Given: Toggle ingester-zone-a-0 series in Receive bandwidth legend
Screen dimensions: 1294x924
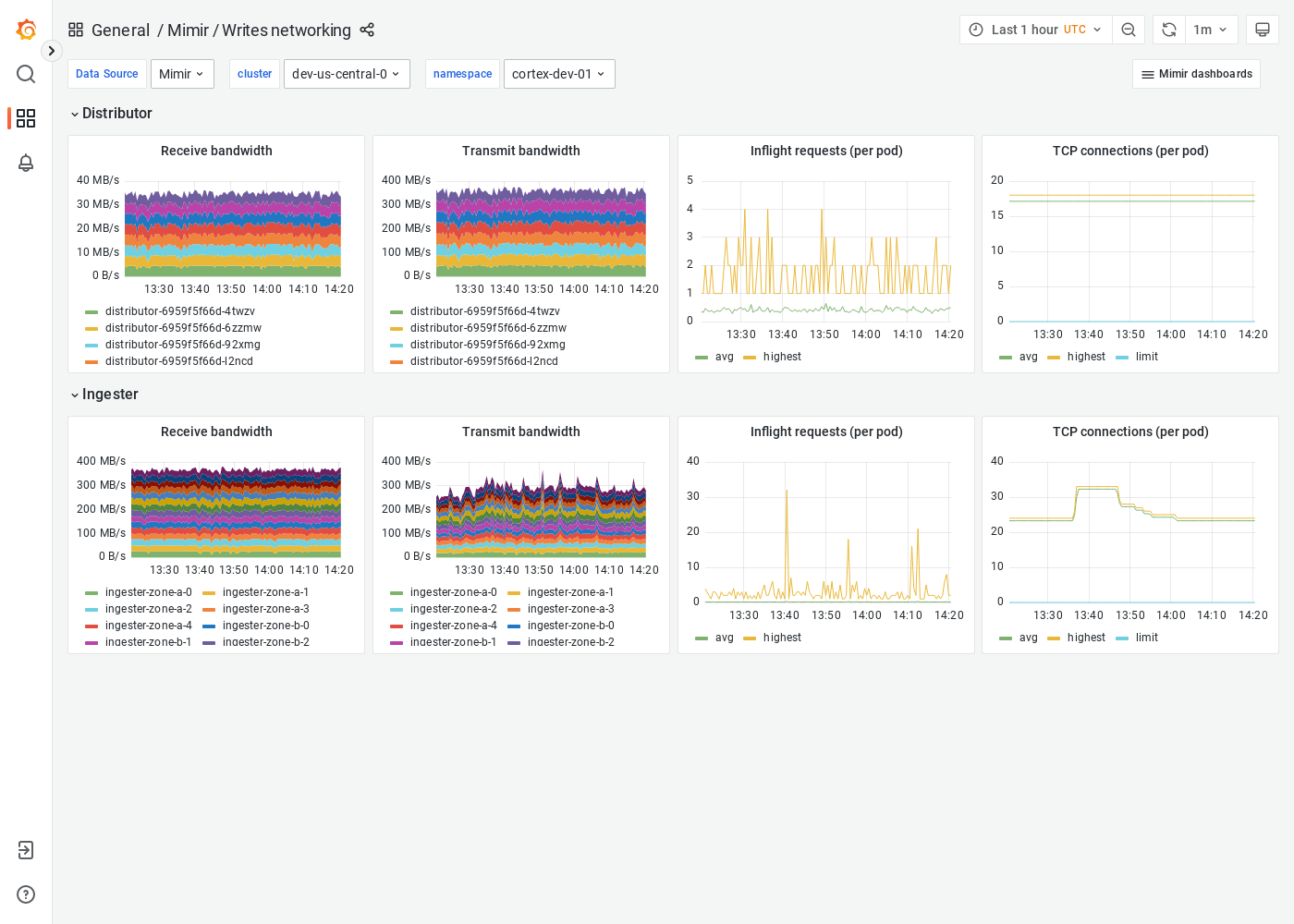Looking at the screenshot, I should click(149, 592).
